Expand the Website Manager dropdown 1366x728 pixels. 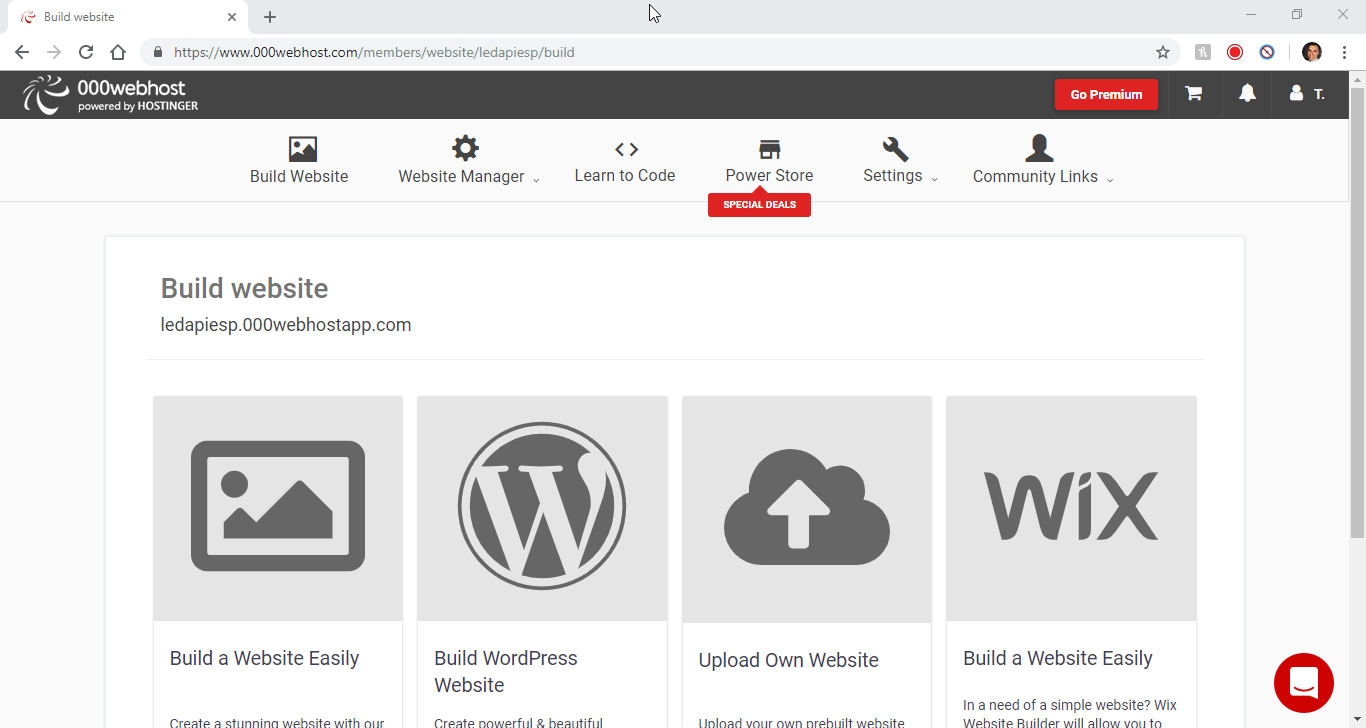(x=537, y=177)
